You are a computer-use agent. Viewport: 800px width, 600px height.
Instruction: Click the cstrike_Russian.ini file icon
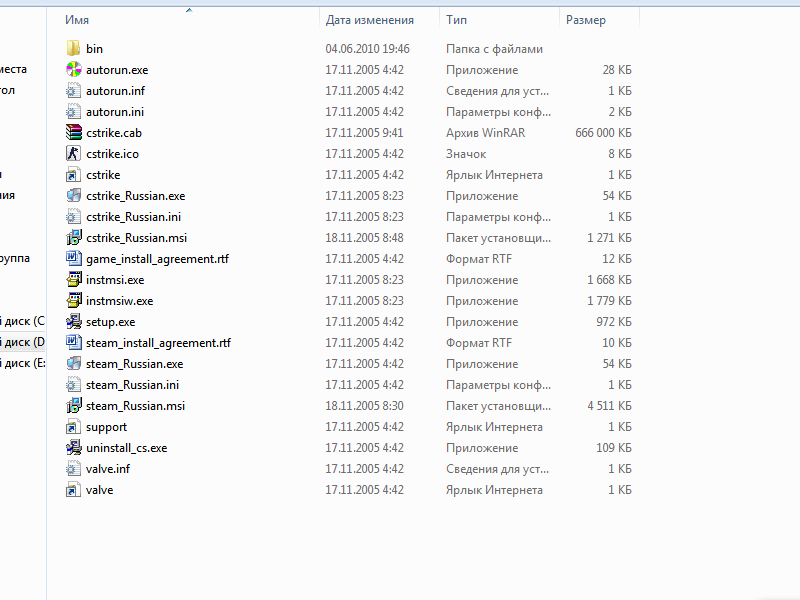[x=73, y=216]
